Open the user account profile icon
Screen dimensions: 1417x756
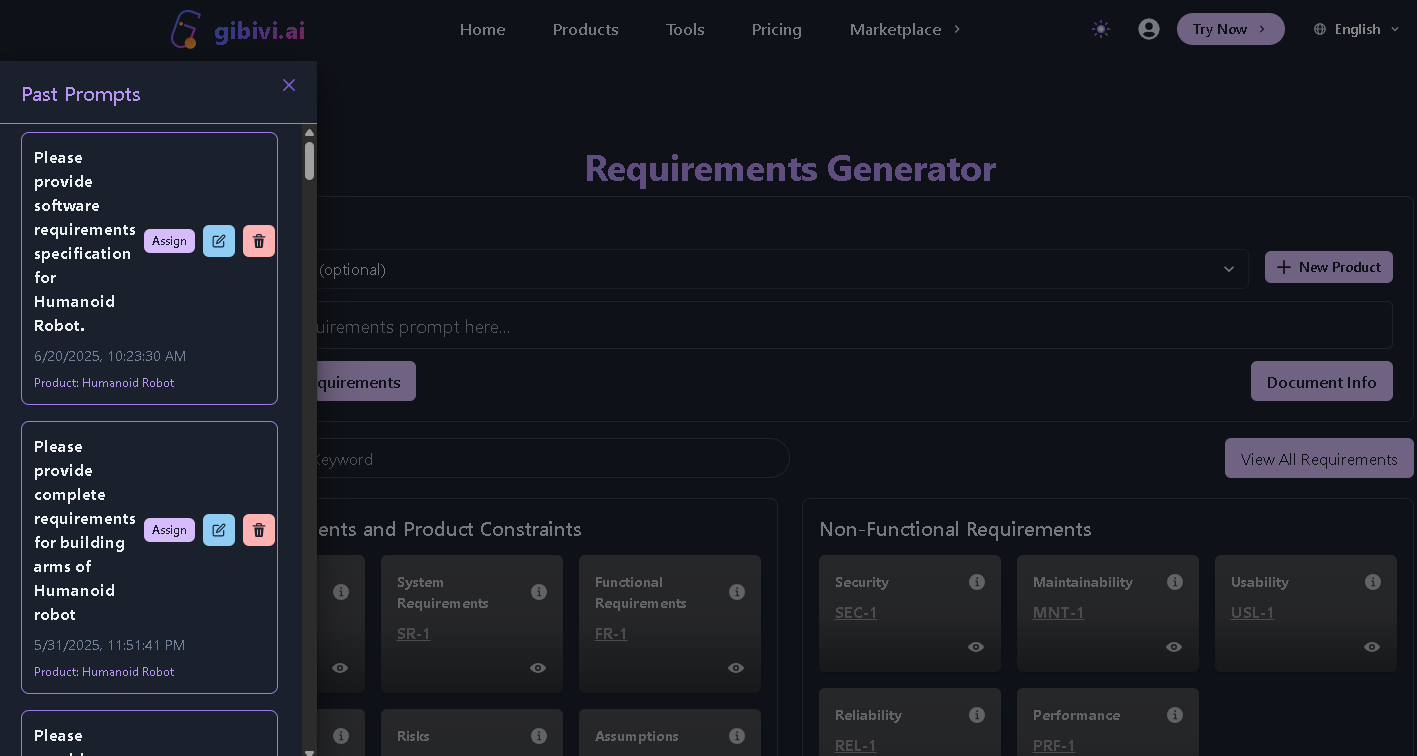tap(1149, 29)
